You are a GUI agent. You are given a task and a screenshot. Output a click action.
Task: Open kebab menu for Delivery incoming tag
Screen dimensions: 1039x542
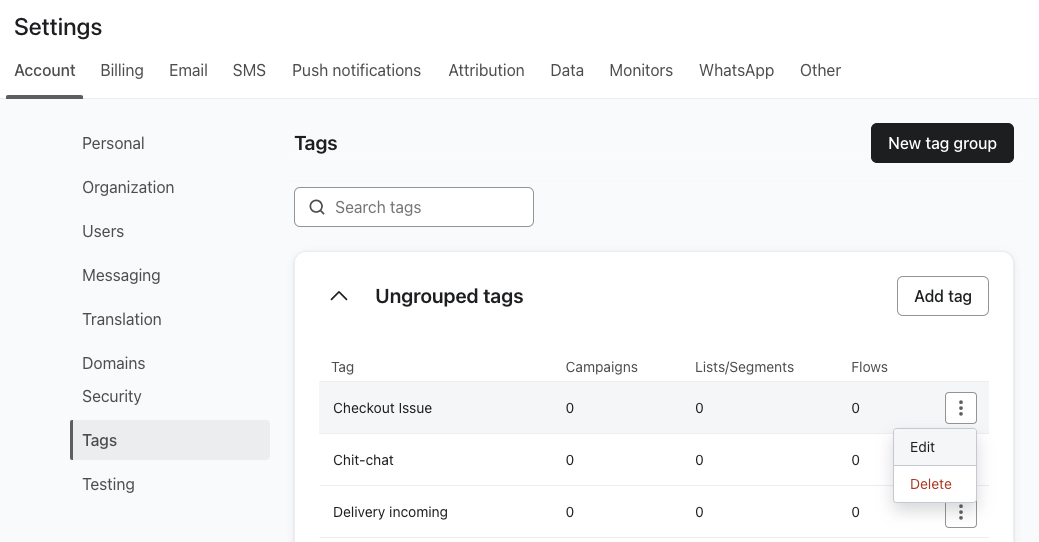(x=960, y=514)
